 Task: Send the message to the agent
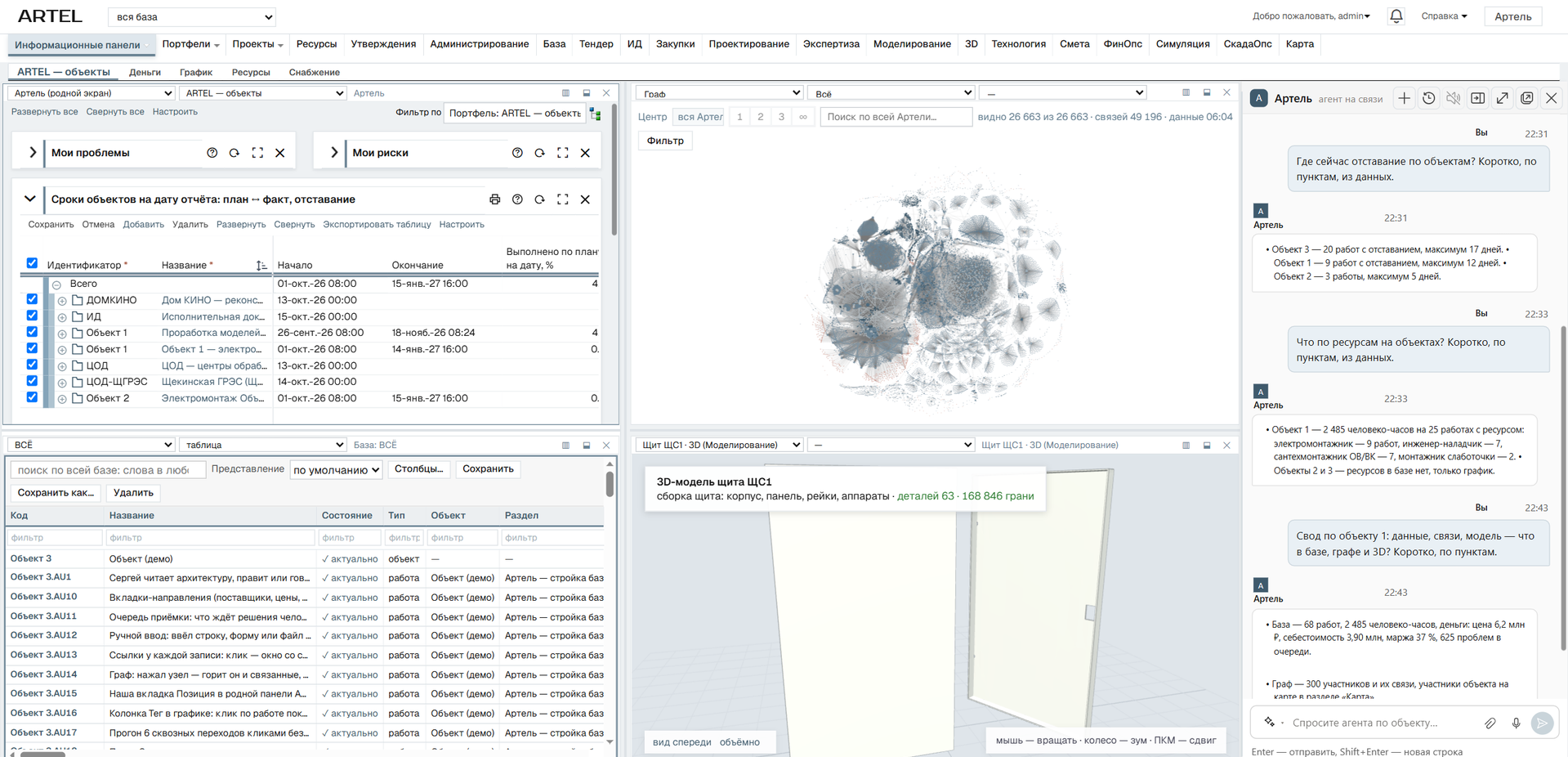tap(1542, 723)
